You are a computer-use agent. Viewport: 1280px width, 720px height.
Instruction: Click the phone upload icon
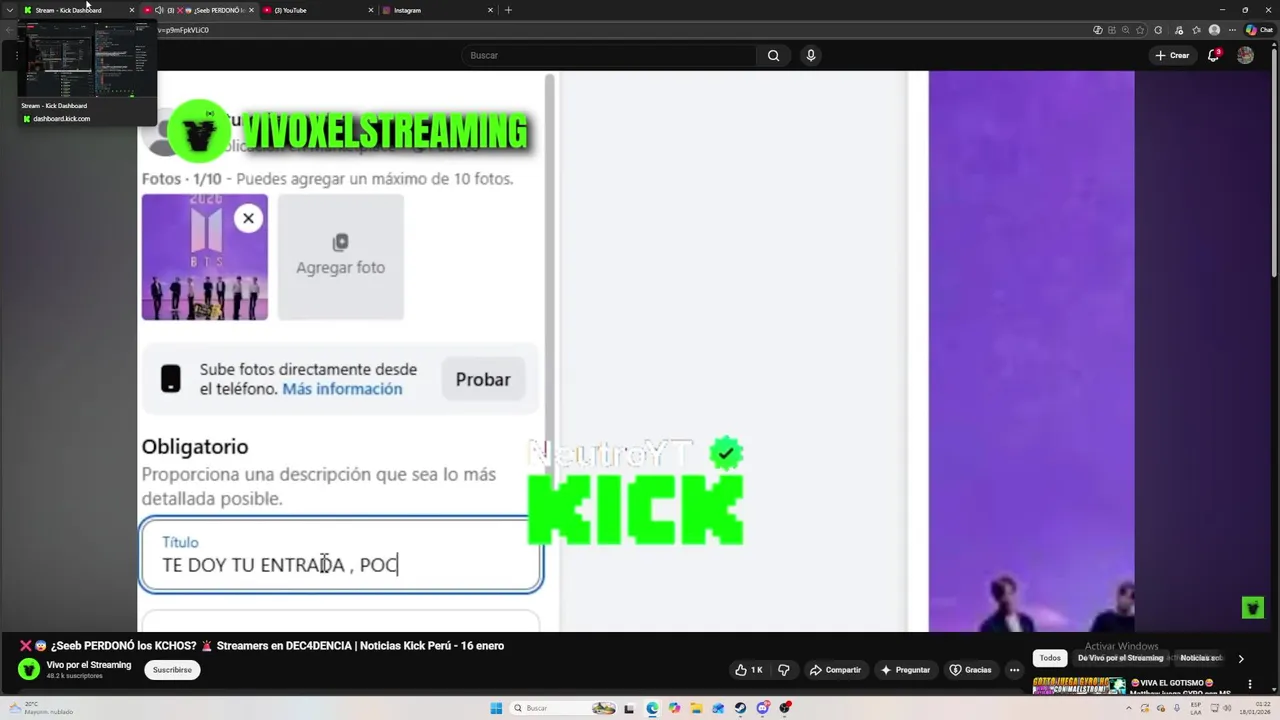tap(171, 379)
